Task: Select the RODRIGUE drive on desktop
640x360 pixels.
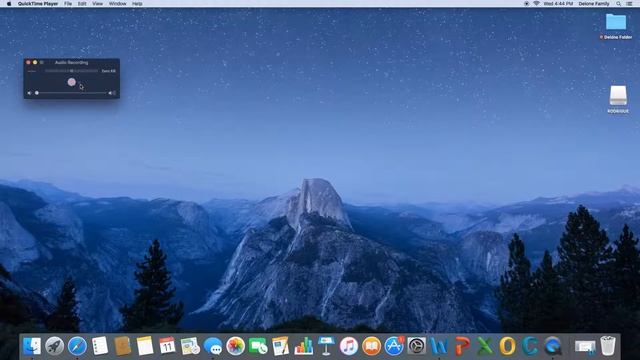Action: pos(618,99)
